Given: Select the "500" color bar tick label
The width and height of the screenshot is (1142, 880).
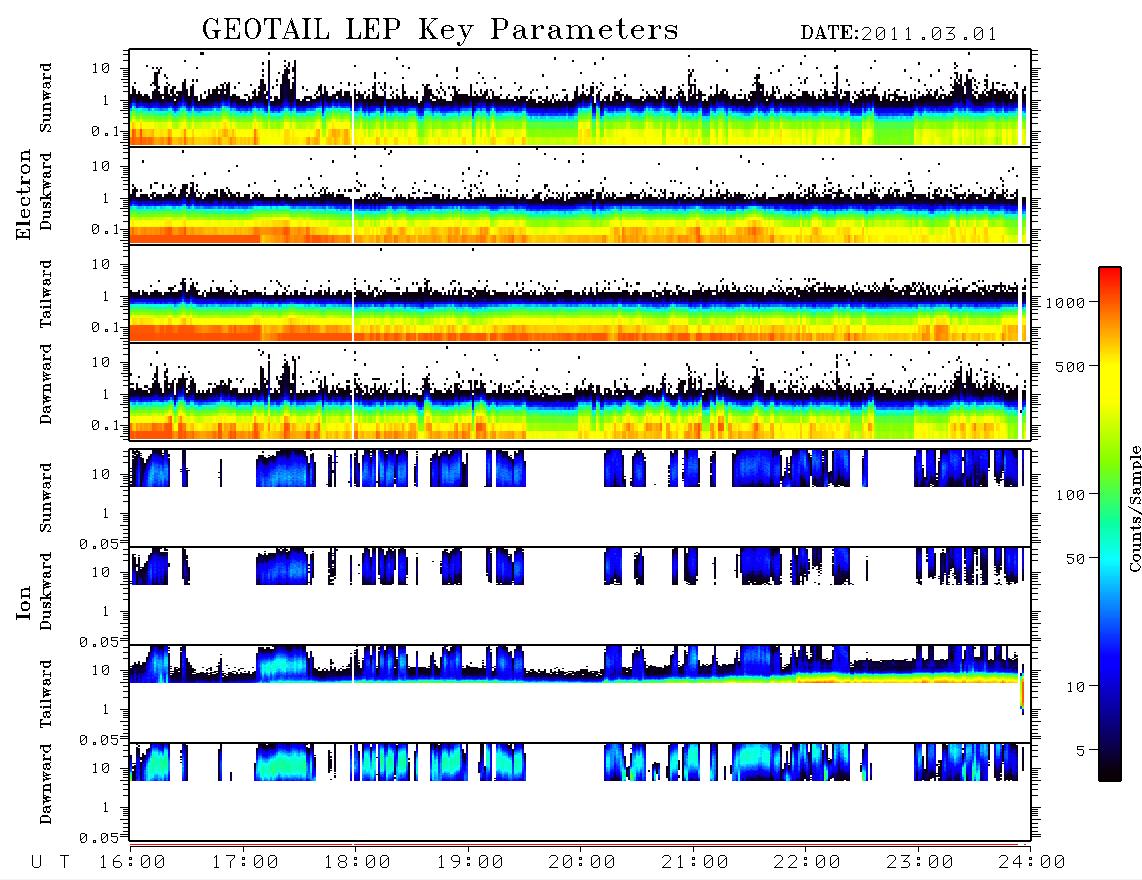Looking at the screenshot, I should [1071, 366].
